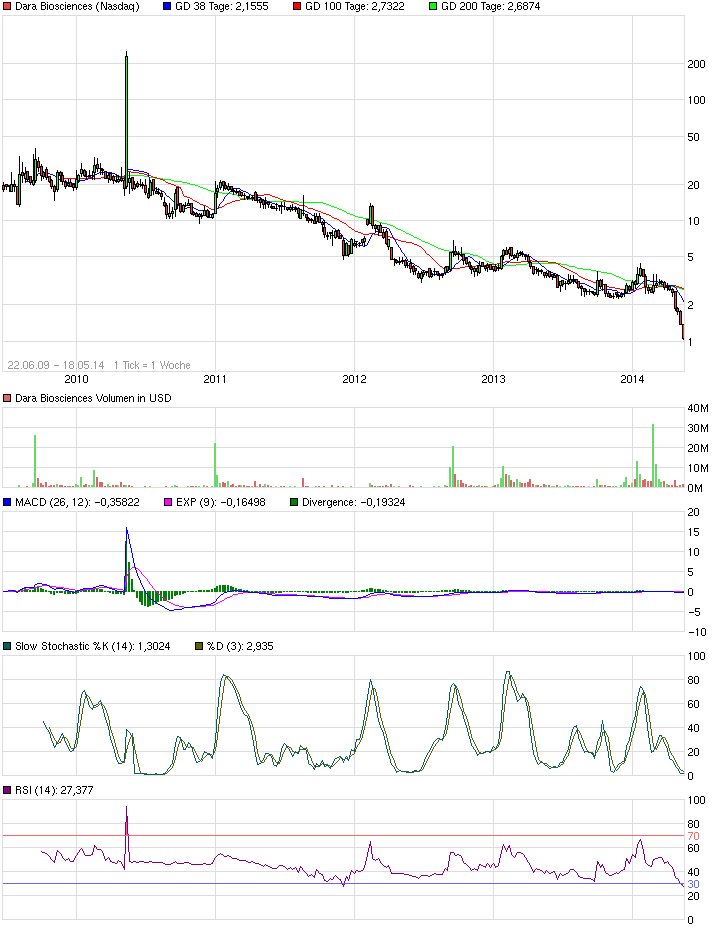
Task: Select the 2010 label on the time axis
Action: click(x=76, y=379)
